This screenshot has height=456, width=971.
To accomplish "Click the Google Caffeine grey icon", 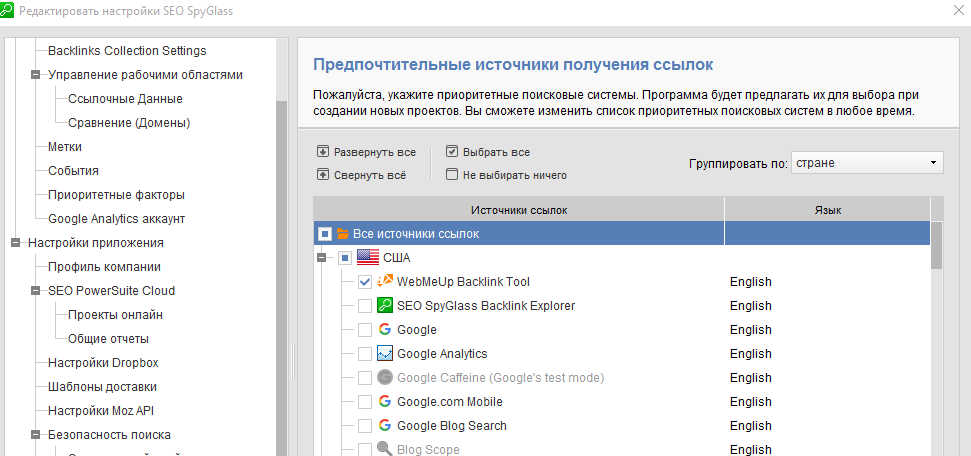I will [385, 378].
